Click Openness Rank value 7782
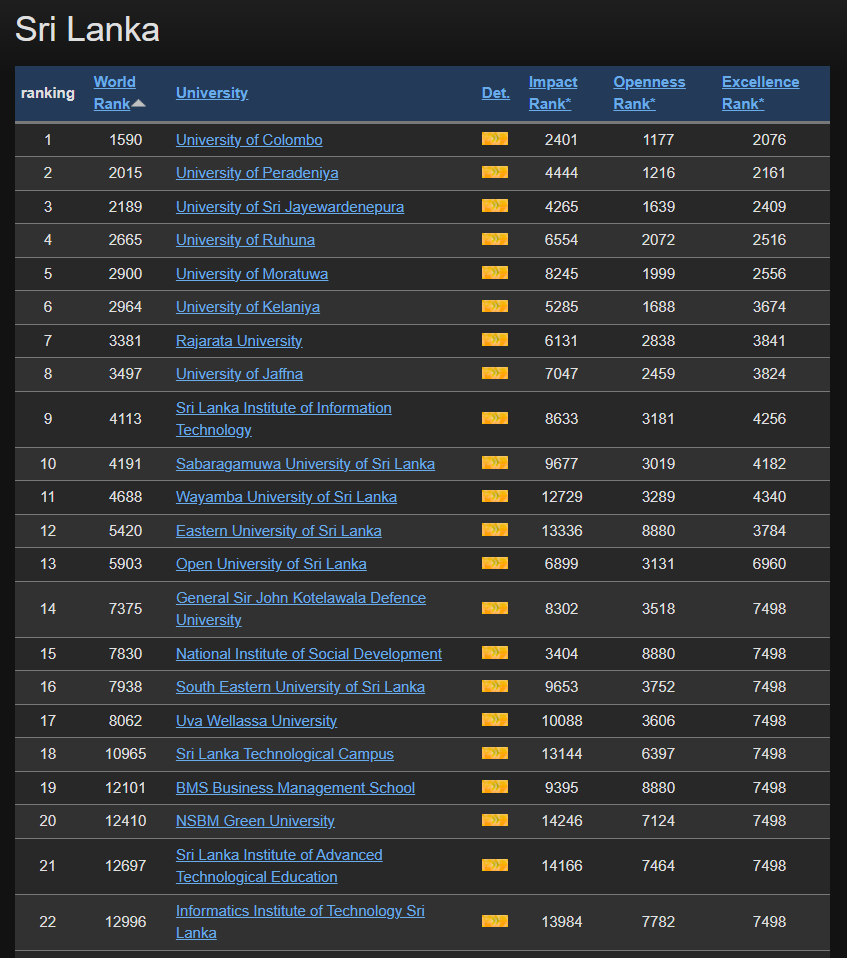Viewport: 847px width, 958px height. point(658,922)
